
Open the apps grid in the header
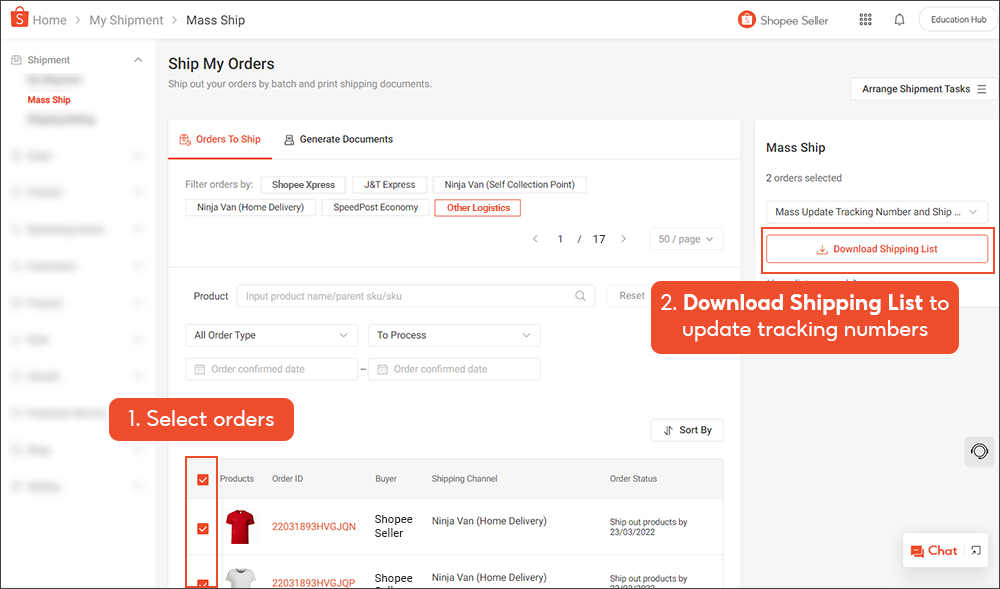(x=865, y=19)
